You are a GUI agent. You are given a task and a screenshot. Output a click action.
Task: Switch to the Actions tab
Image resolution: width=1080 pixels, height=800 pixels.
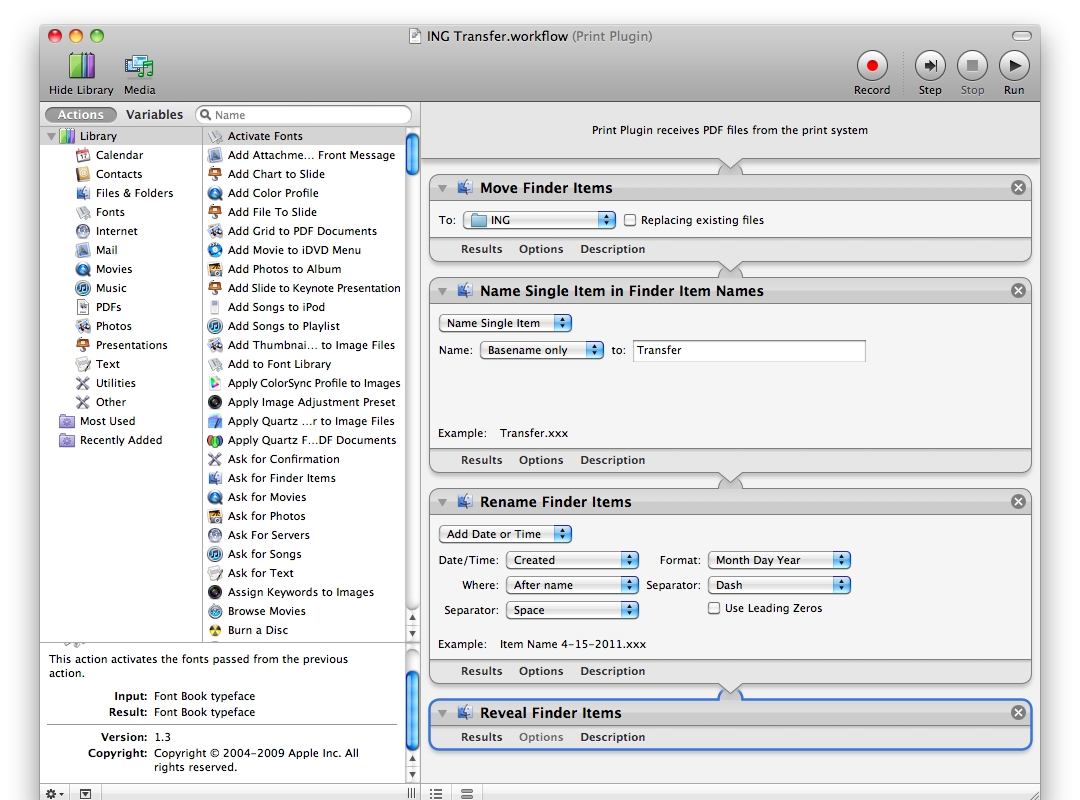pyautogui.click(x=80, y=115)
